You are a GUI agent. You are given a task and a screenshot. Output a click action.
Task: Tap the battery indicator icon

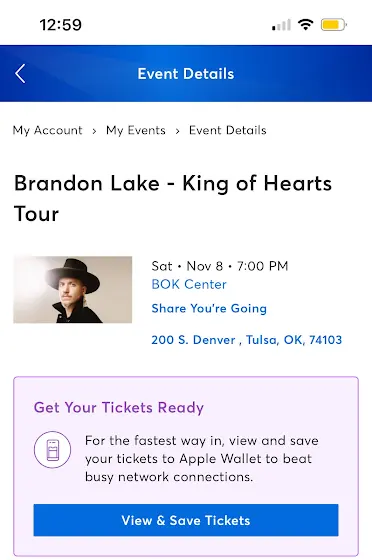(334, 25)
